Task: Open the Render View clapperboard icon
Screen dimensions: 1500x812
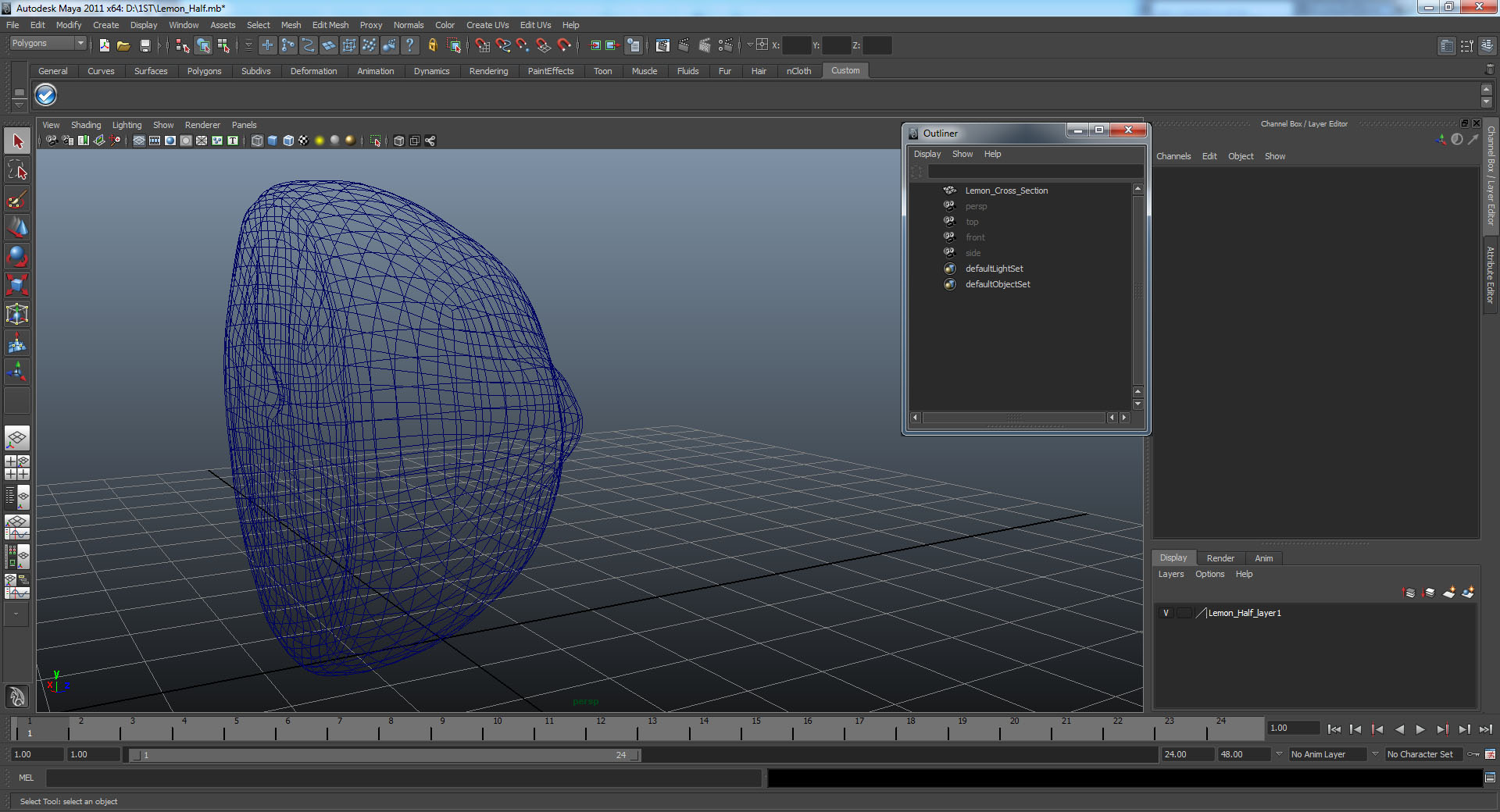Action: (x=662, y=45)
